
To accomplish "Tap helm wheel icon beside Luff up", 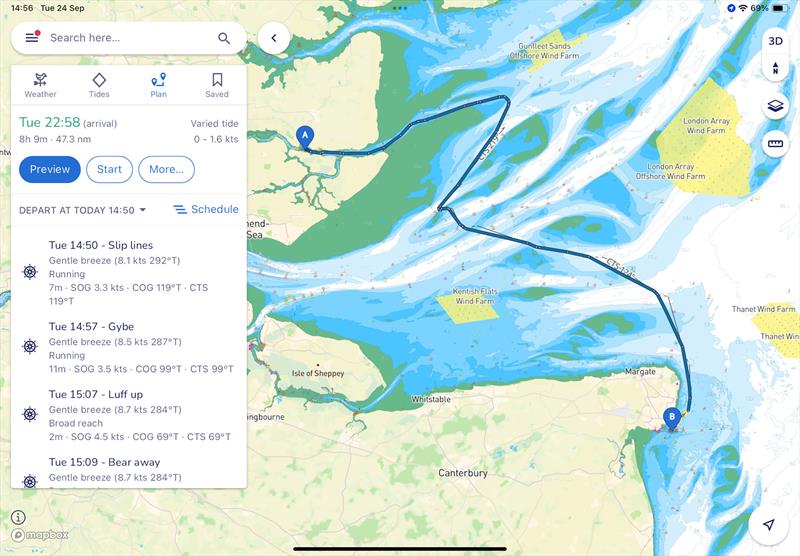I will [x=30, y=414].
